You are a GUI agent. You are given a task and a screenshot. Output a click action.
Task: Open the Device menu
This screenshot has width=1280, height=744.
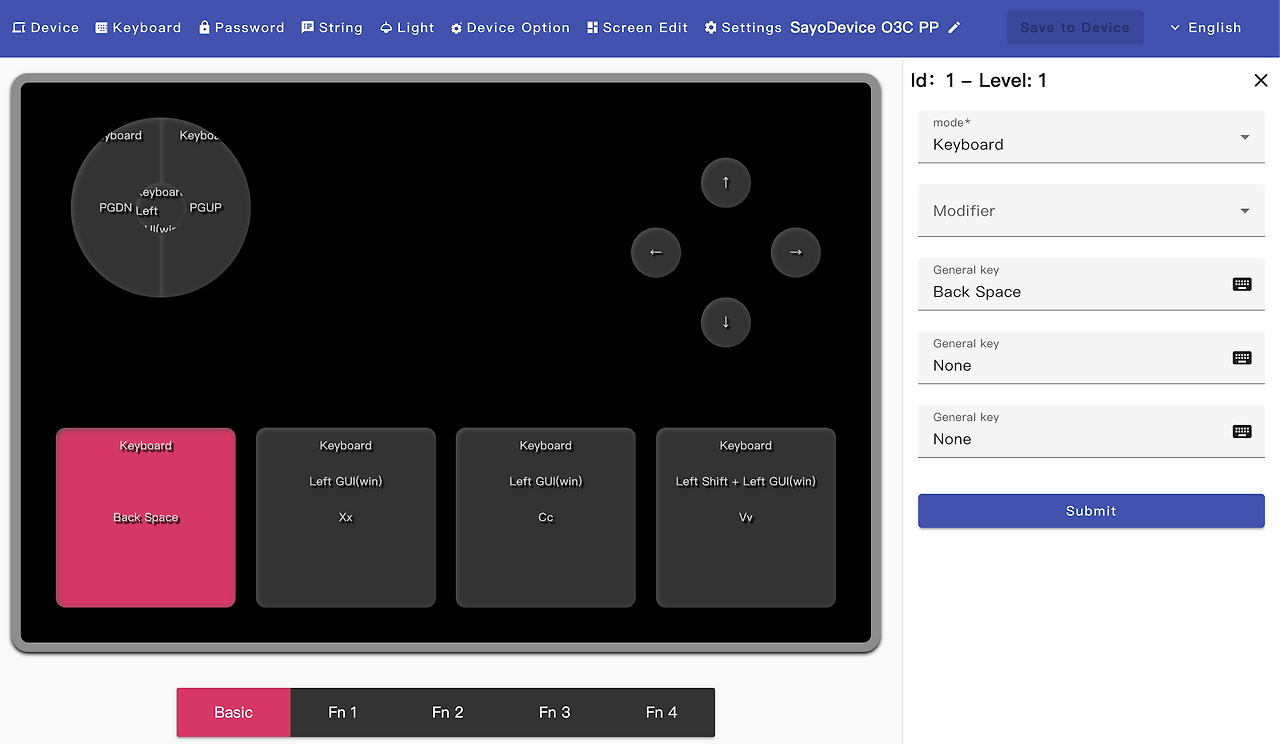(45, 28)
